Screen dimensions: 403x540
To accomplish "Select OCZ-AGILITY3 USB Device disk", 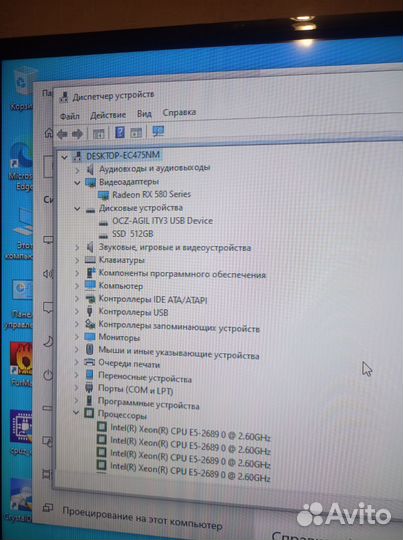I will 162,221.
